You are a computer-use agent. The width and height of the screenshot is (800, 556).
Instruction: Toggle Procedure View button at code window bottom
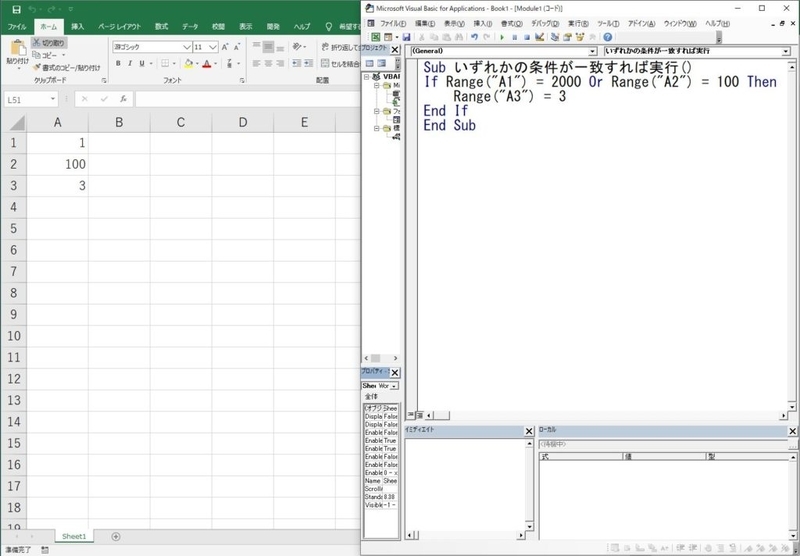tap(411, 415)
